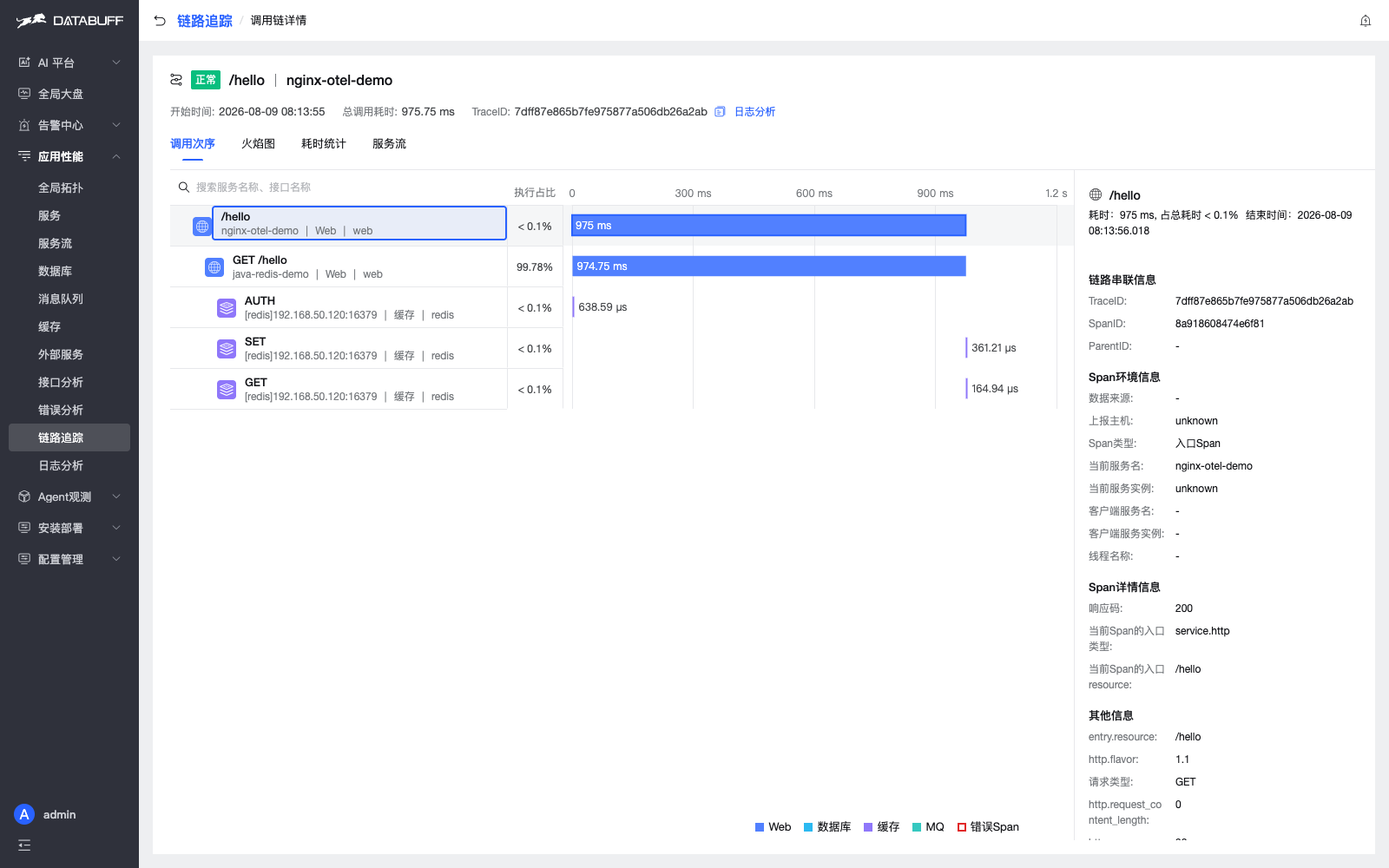Click the search magnifier icon
The width and height of the screenshot is (1389, 868).
[184, 187]
